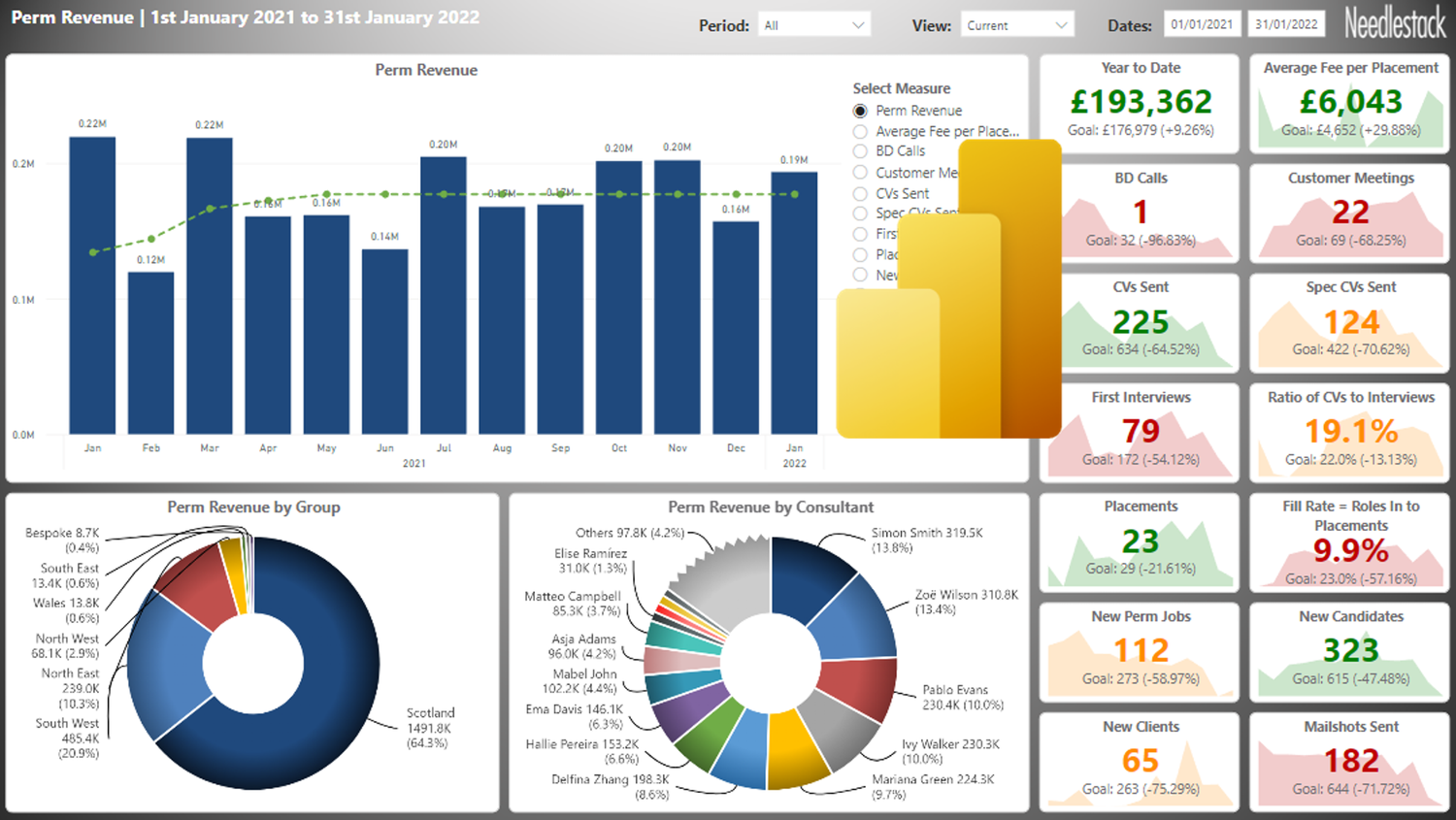Click the Customer Meetings KPI card
Screen dimensions: 1456x820
click(1349, 212)
